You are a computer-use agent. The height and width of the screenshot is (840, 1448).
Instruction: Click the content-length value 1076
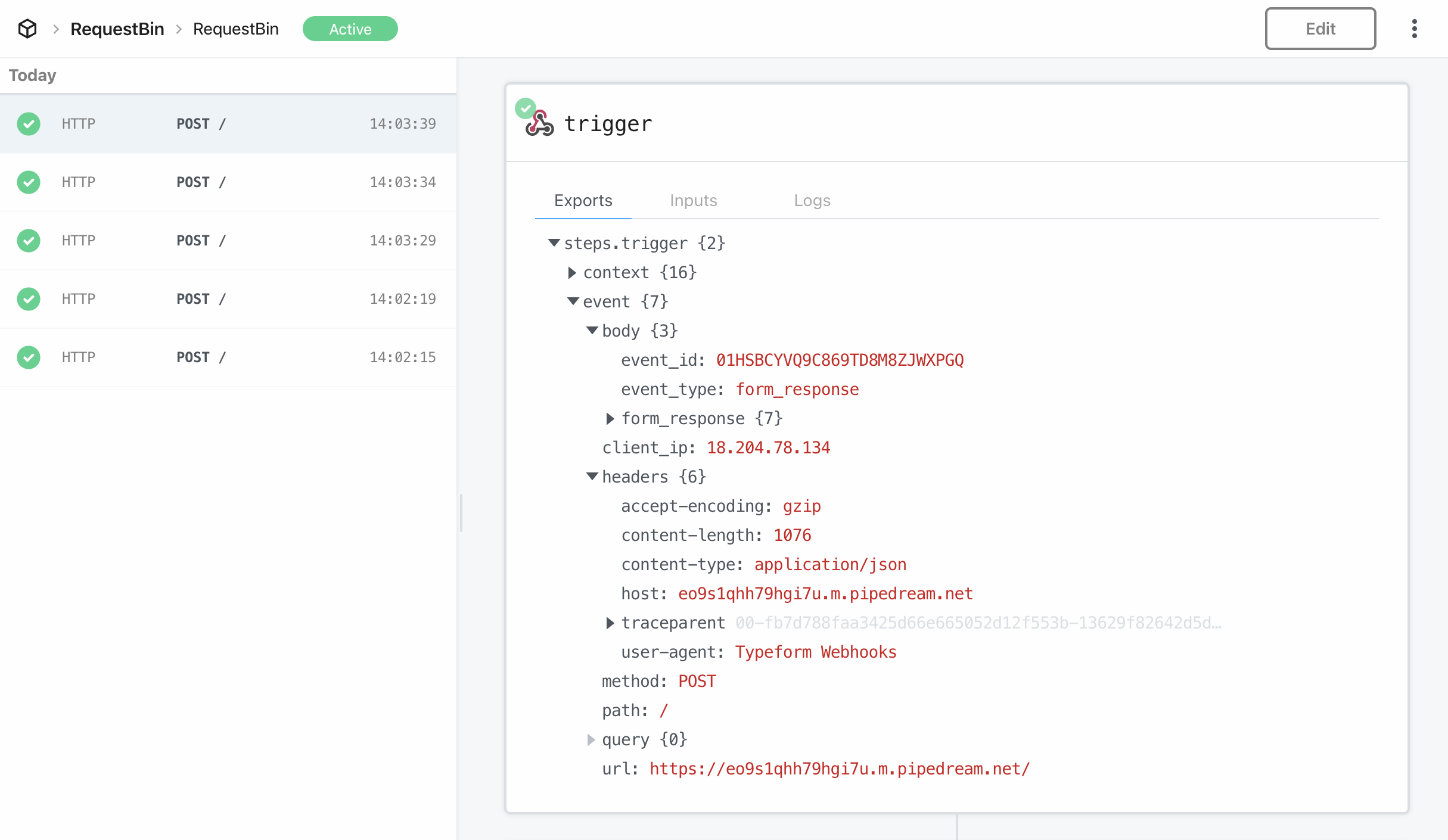793,536
